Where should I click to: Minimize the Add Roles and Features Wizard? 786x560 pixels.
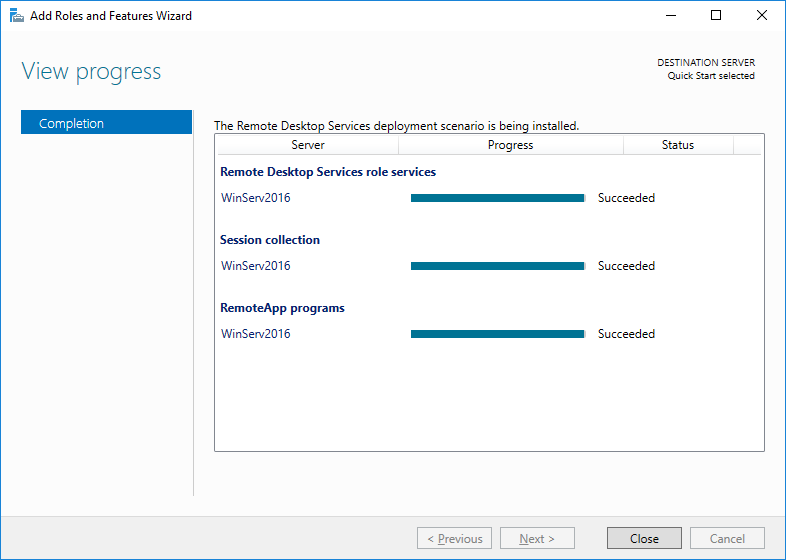click(x=669, y=16)
